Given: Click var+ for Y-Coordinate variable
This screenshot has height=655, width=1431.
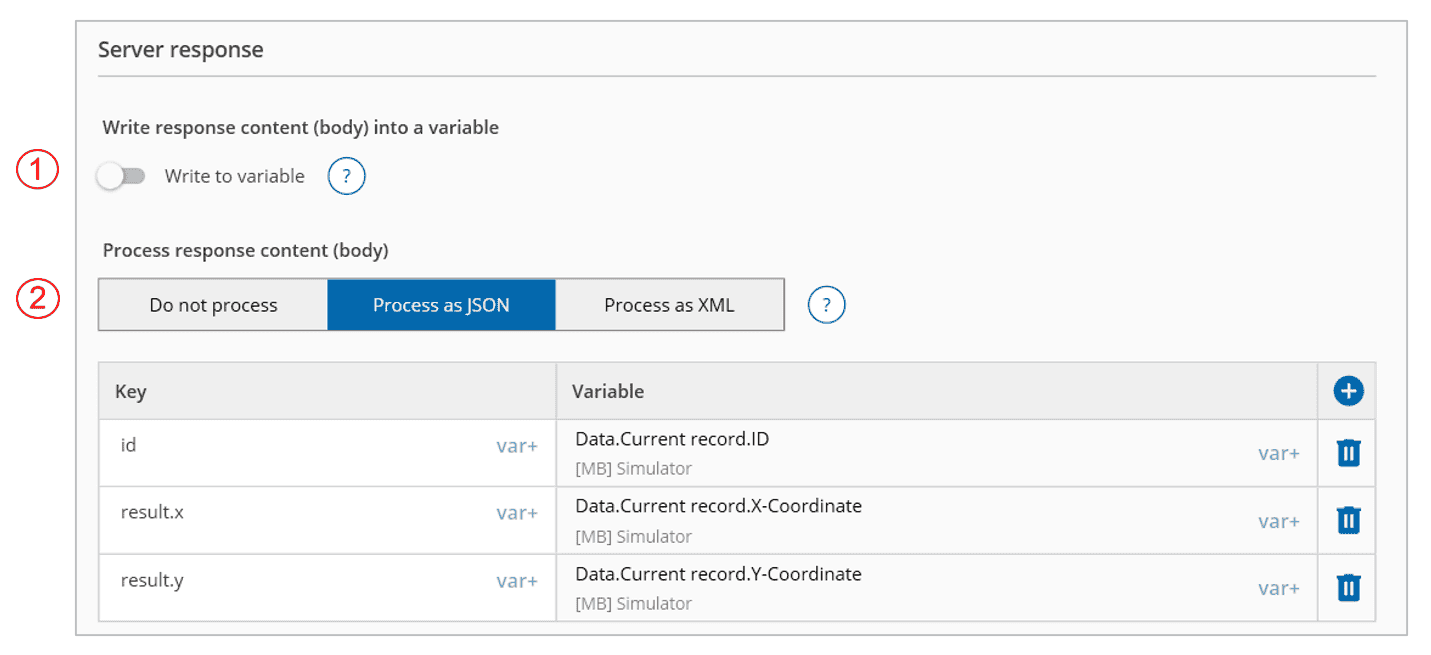Looking at the screenshot, I should 1279,588.
